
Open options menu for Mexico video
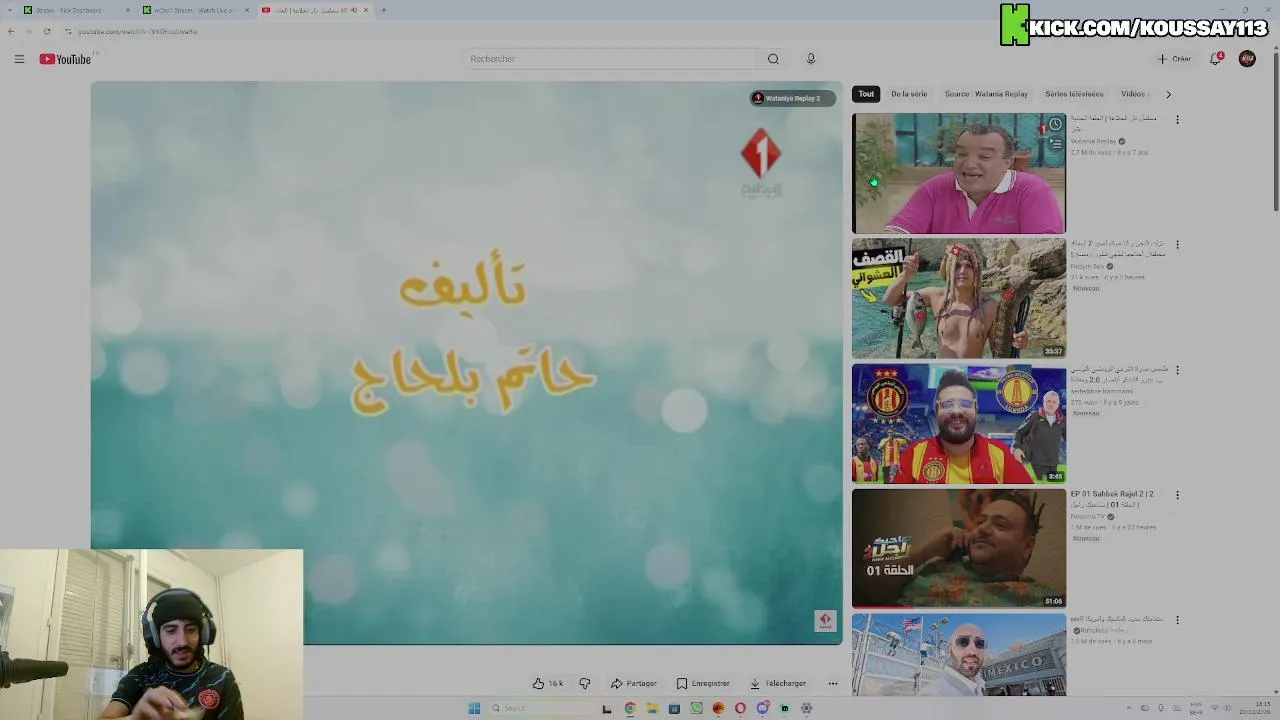pyautogui.click(x=1177, y=620)
